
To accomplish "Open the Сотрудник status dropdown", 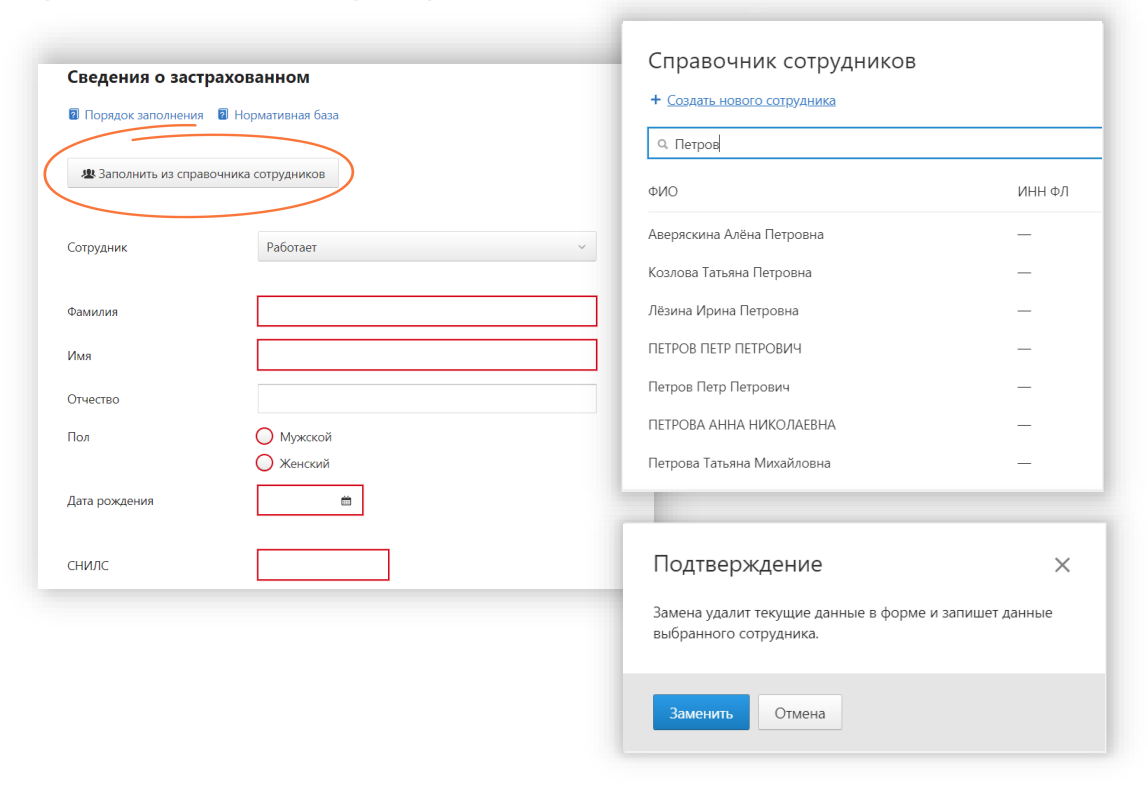I will [426, 247].
